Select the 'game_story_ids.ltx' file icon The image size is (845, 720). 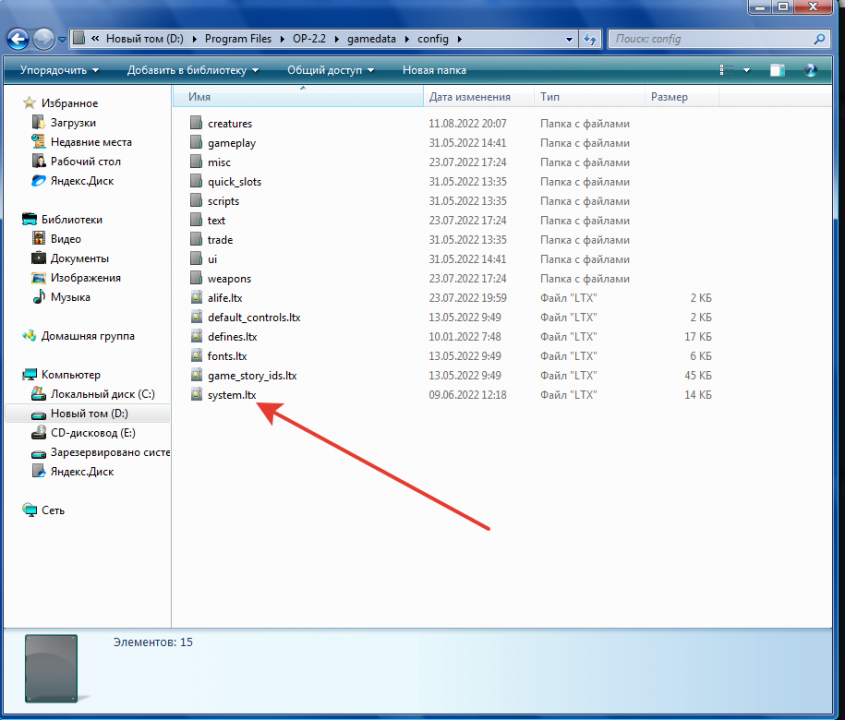(196, 375)
